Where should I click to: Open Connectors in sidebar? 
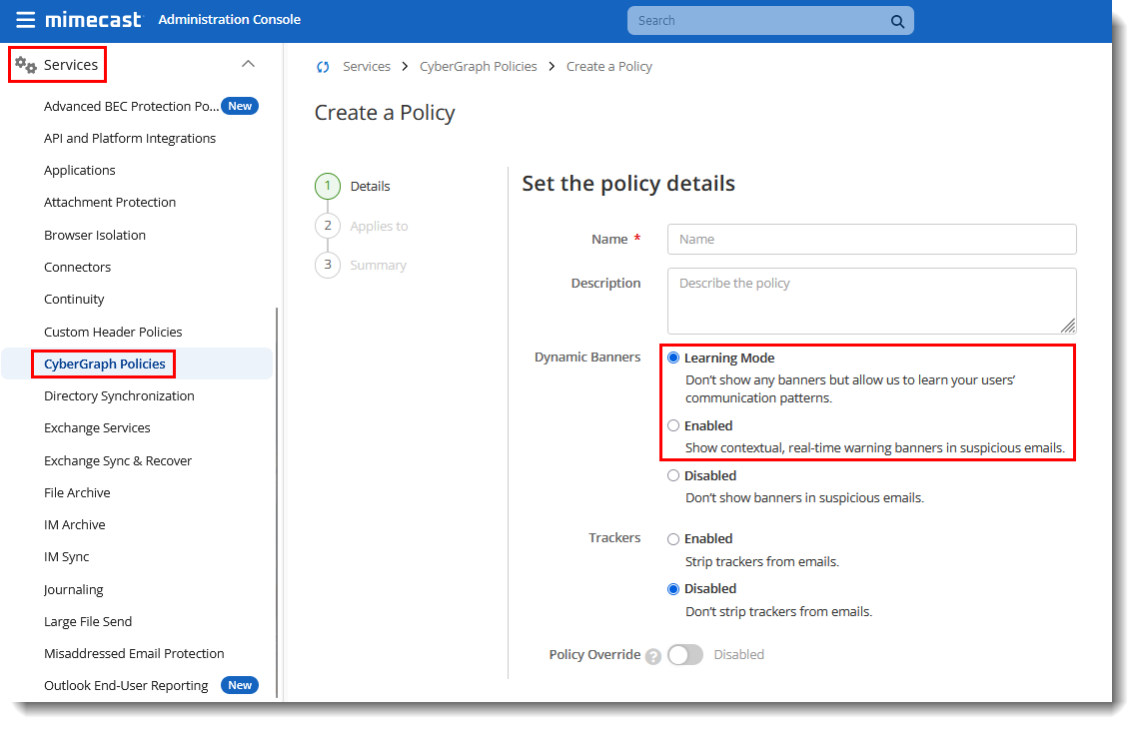(x=78, y=267)
